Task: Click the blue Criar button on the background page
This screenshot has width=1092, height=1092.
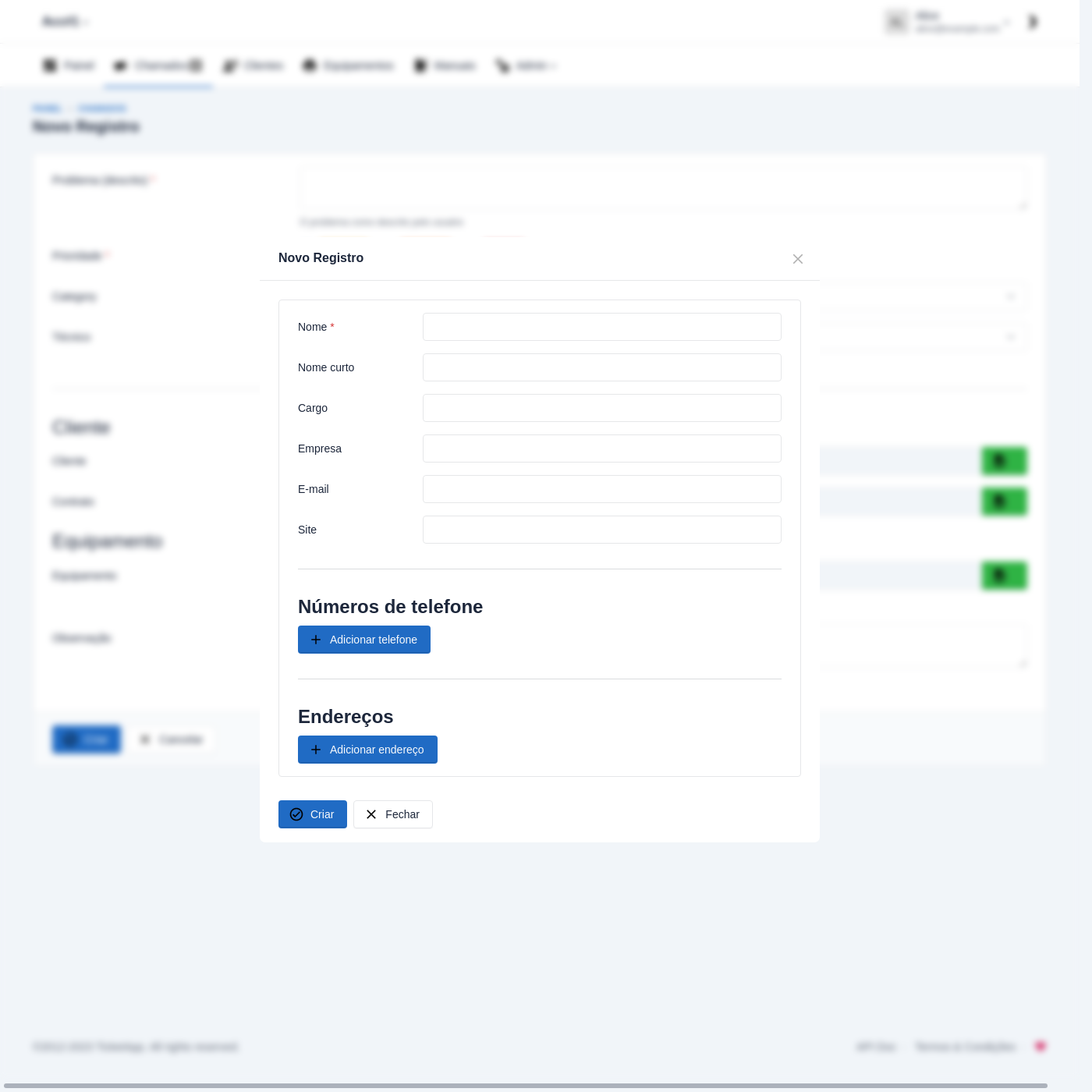Action: (87, 739)
